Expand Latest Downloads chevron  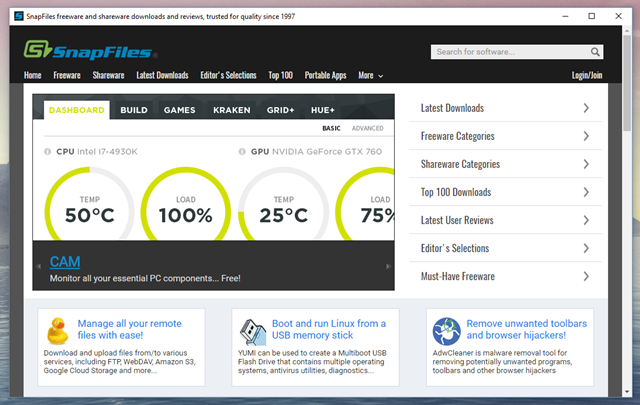click(586, 108)
